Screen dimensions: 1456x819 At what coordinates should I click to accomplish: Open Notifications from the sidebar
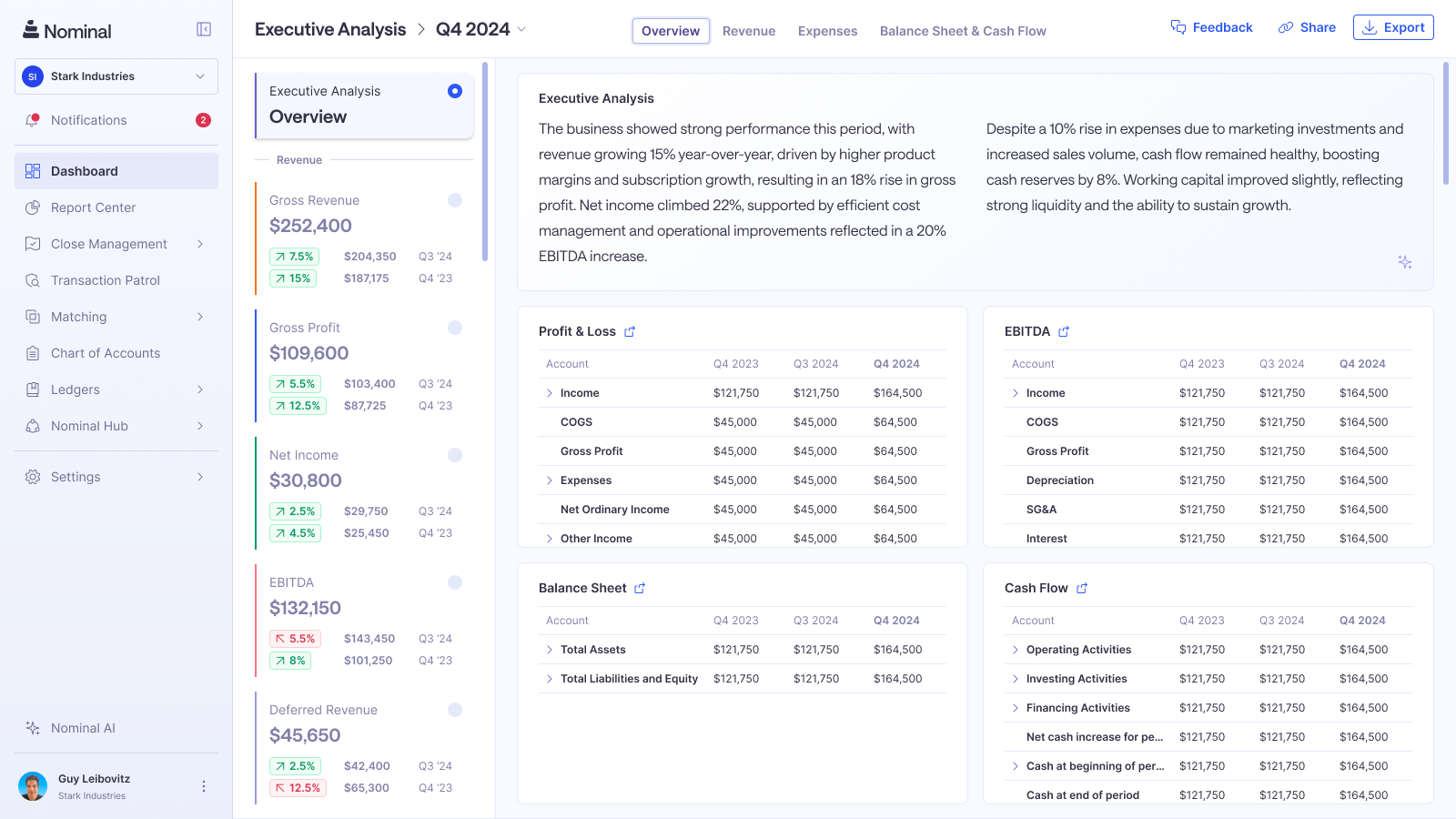coord(88,119)
